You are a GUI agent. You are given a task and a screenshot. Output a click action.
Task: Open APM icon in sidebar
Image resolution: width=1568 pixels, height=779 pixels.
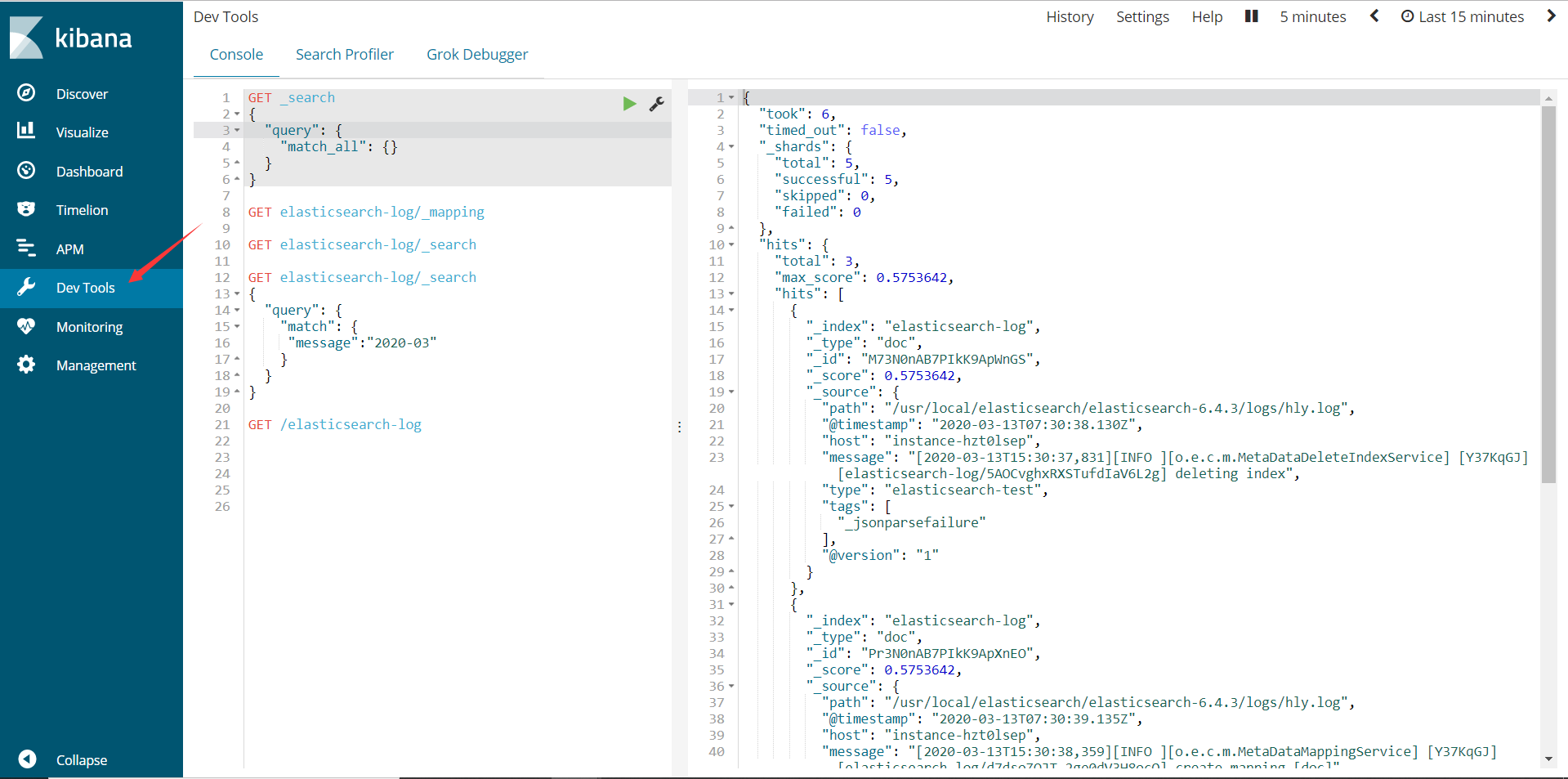click(x=26, y=248)
